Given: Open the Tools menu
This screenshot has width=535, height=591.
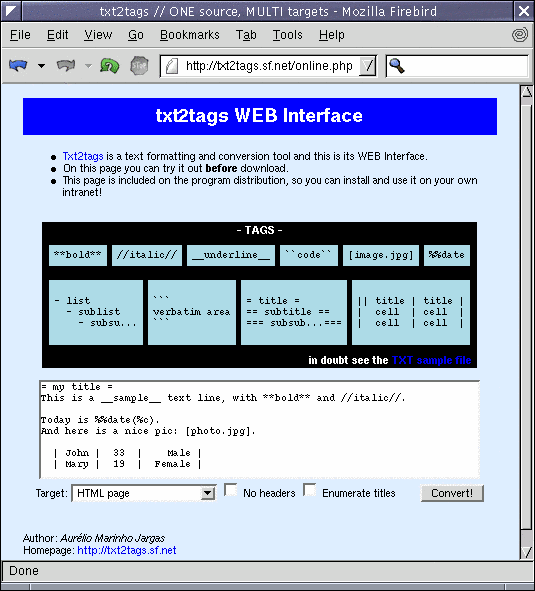Looking at the screenshot, I should pyautogui.click(x=287, y=35).
